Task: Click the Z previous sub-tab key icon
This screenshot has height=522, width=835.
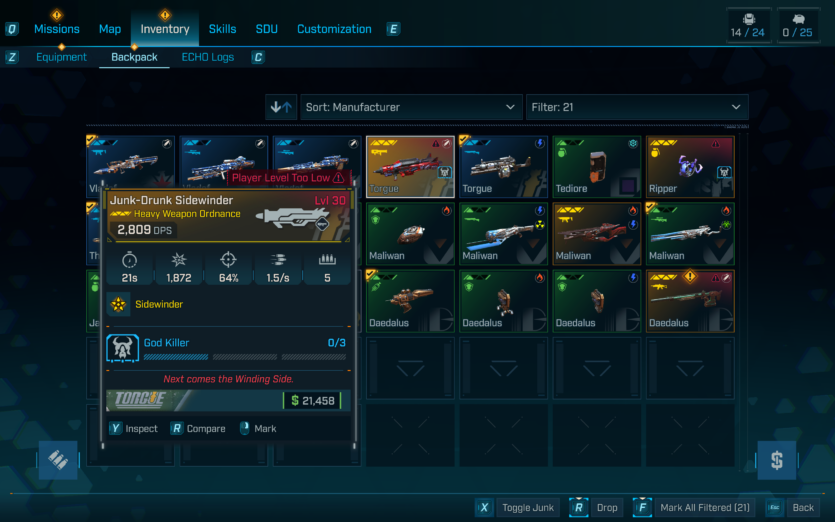Action: (12, 57)
